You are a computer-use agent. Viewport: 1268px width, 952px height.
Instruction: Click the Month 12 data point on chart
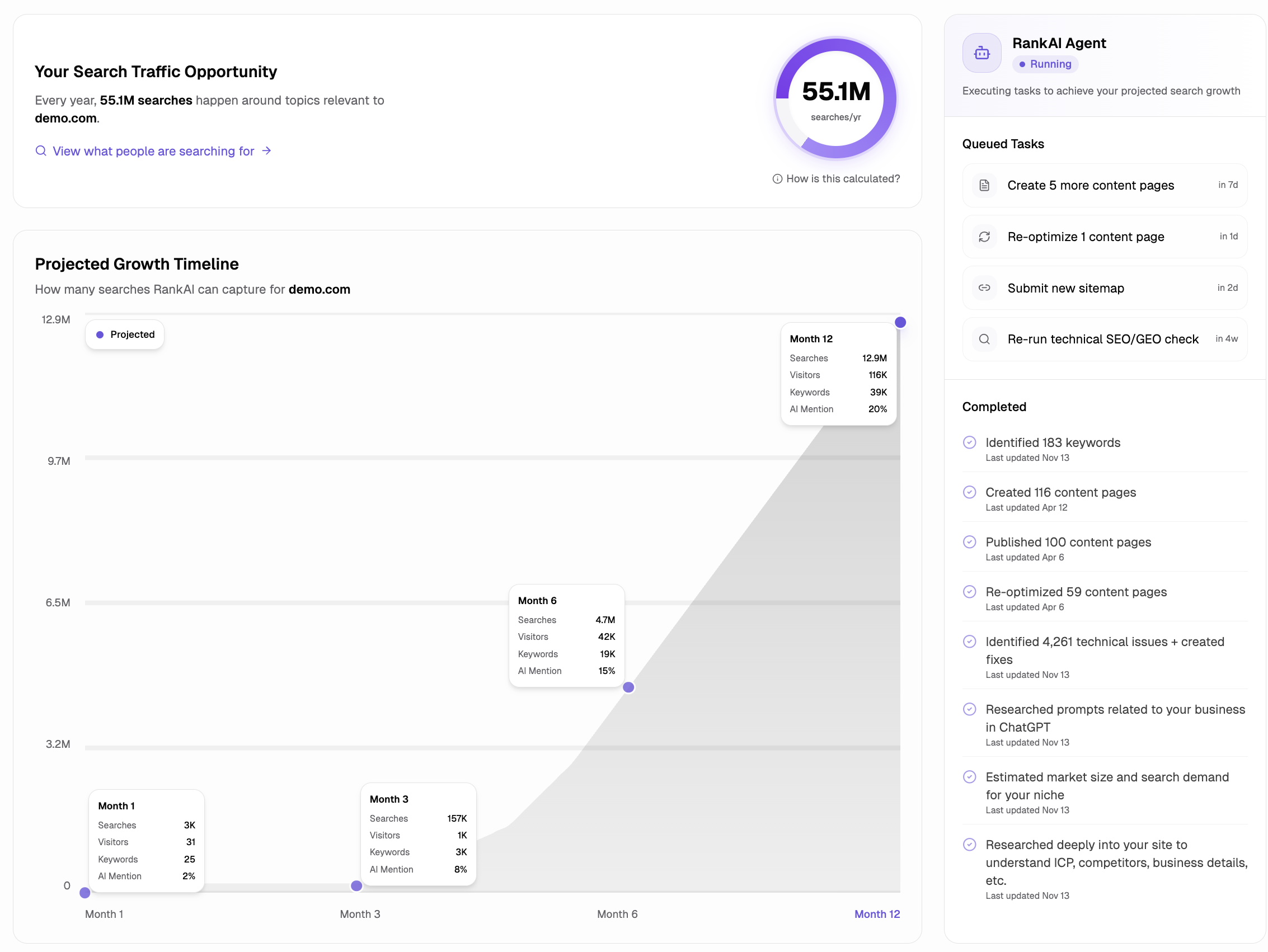(x=900, y=323)
